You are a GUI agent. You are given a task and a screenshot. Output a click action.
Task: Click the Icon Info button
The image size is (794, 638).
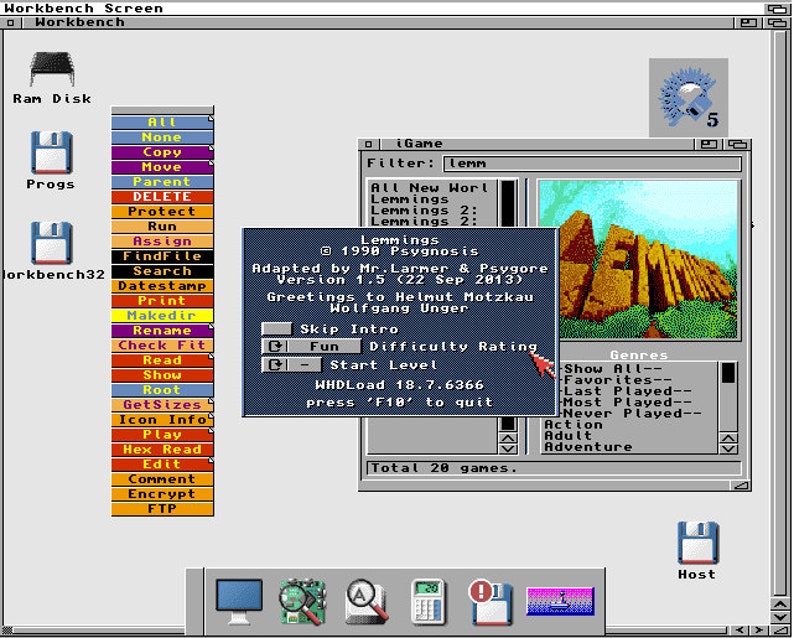(162, 419)
